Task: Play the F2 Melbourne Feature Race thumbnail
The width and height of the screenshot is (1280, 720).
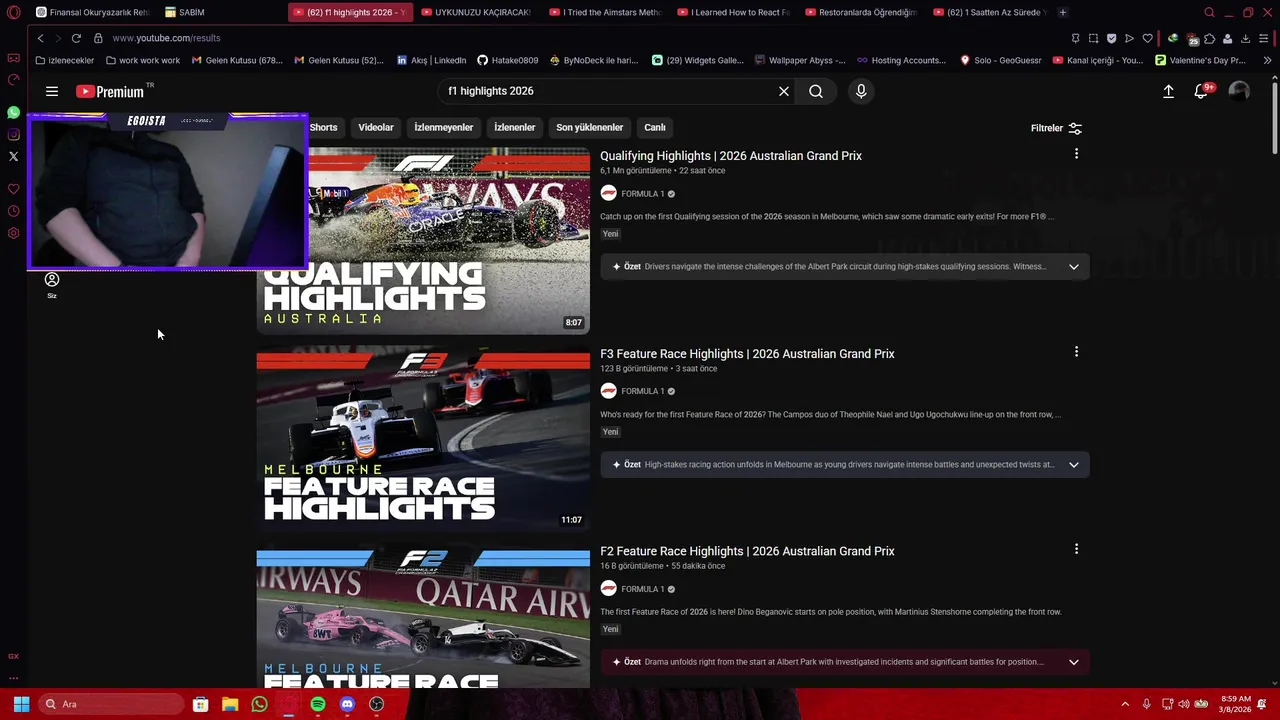Action: (423, 615)
